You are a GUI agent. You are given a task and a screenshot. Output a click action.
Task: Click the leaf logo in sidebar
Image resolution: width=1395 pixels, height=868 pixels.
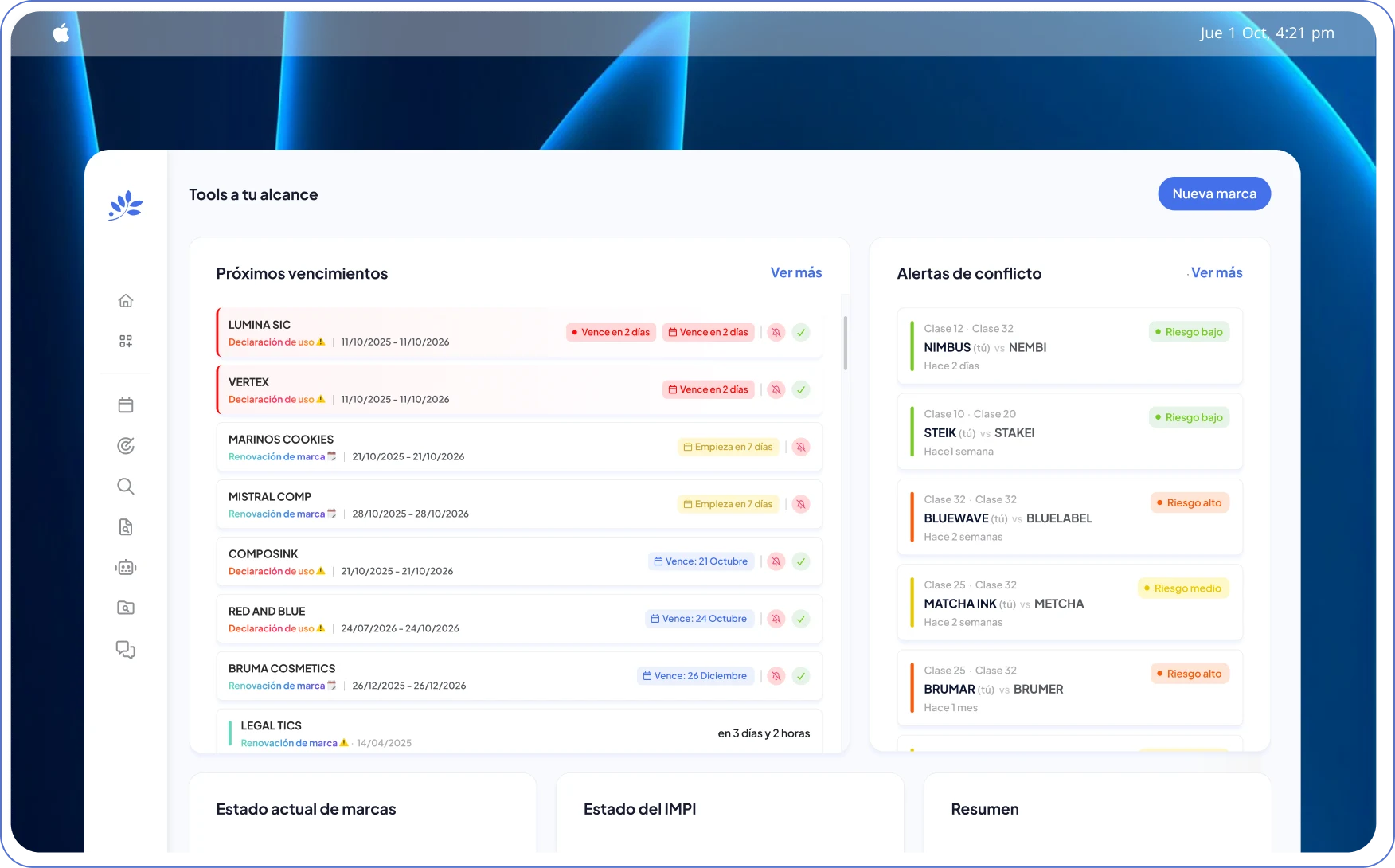[125, 205]
